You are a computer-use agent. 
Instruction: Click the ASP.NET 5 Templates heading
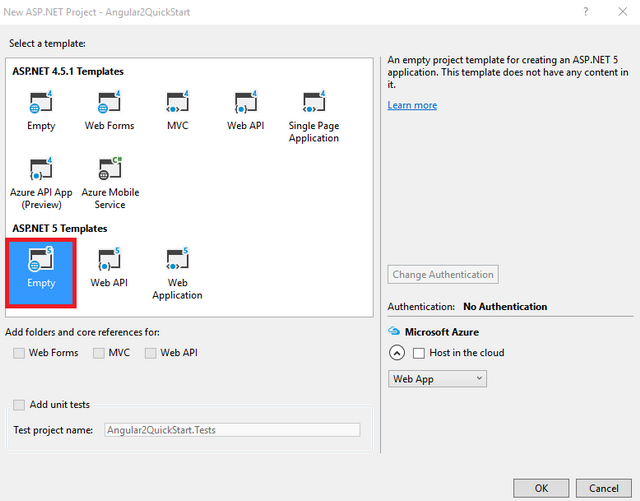[x=60, y=228]
